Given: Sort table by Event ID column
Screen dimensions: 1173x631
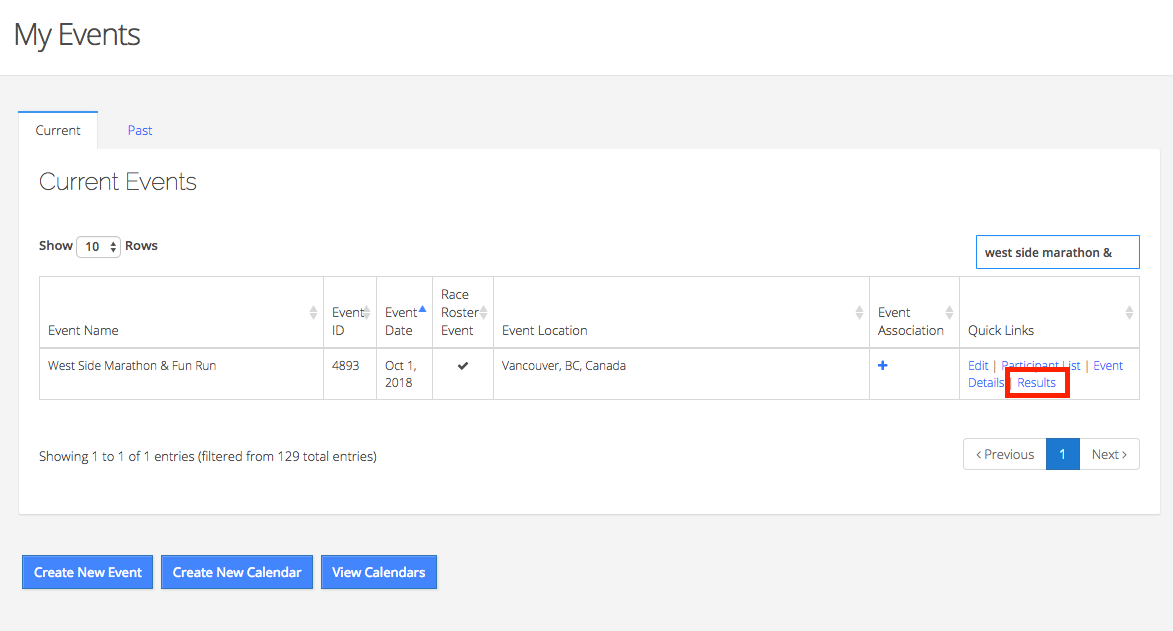Looking at the screenshot, I should pyautogui.click(x=350, y=312).
